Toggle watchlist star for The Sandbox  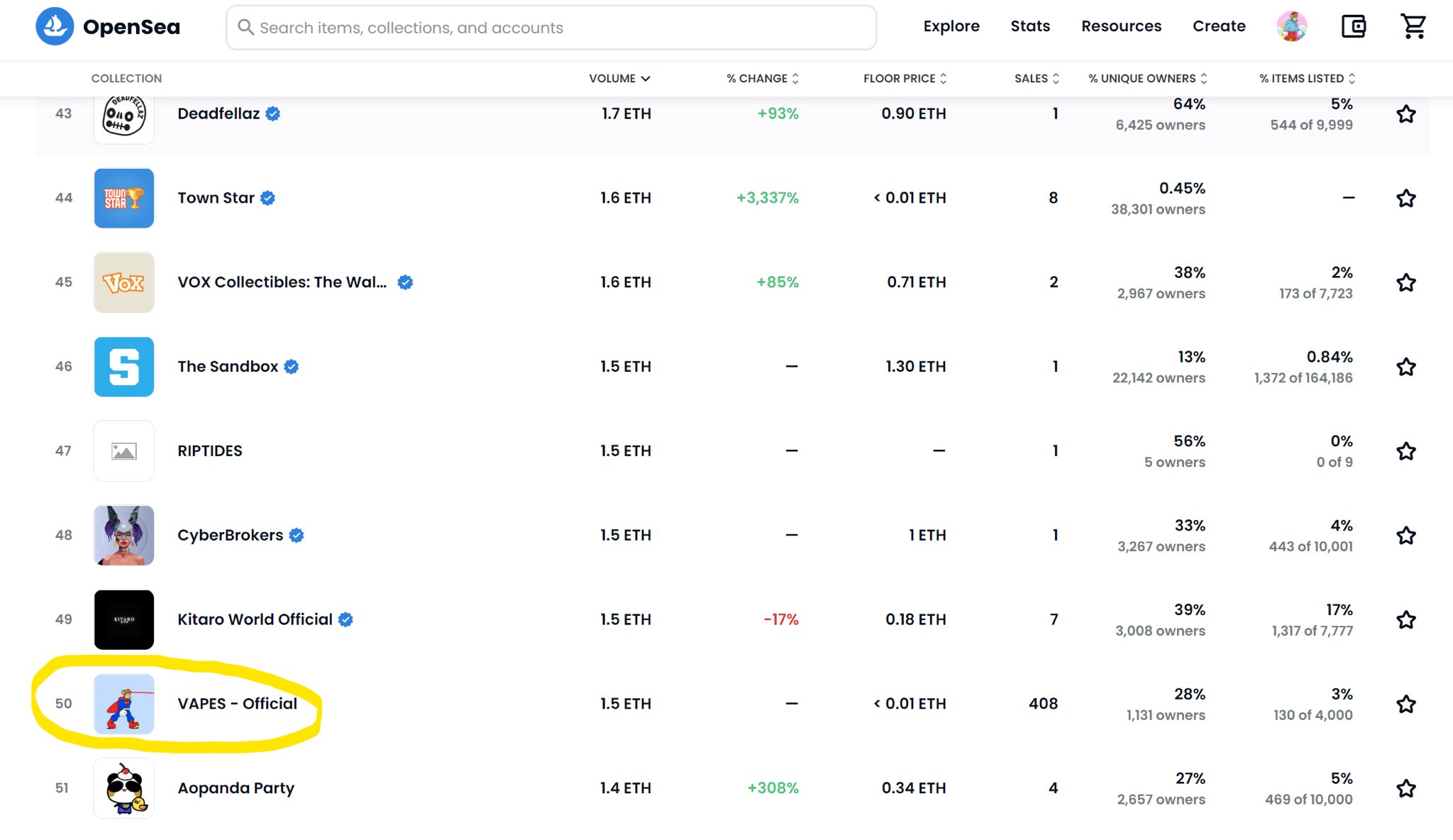click(1406, 367)
